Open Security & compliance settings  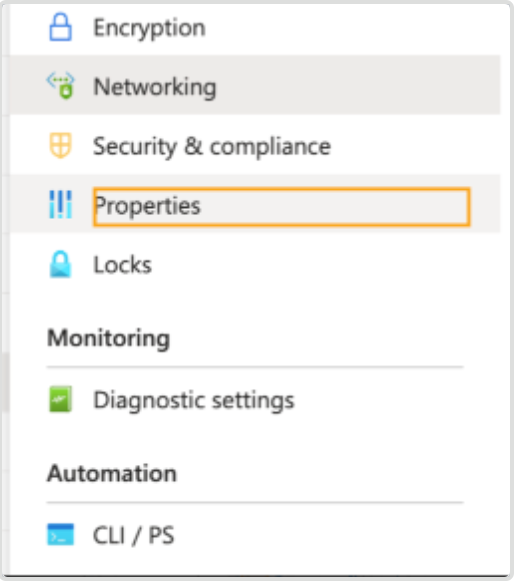pos(212,147)
